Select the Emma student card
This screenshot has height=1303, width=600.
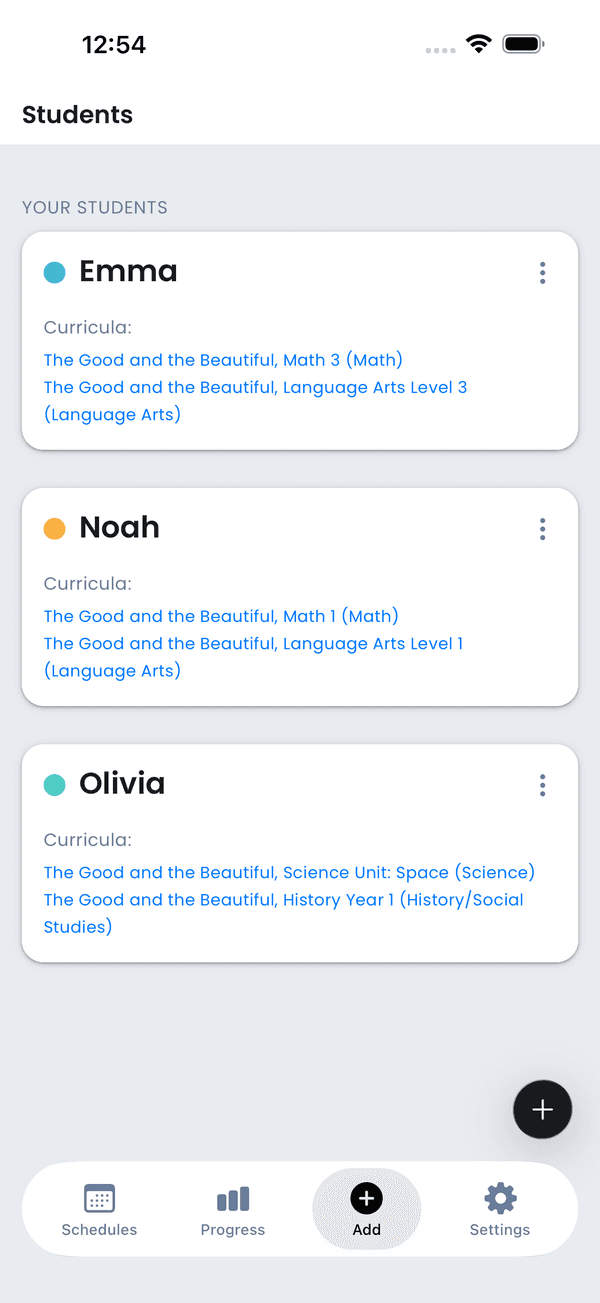(299, 340)
